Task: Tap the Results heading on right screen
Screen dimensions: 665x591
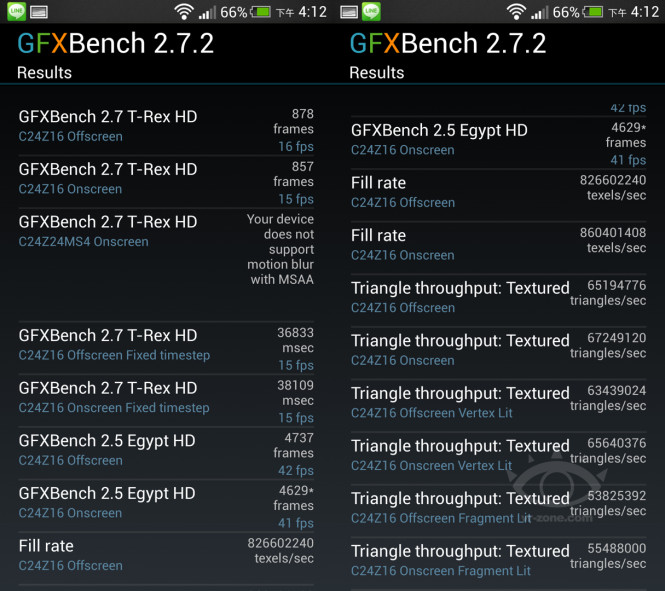Action: point(377,73)
